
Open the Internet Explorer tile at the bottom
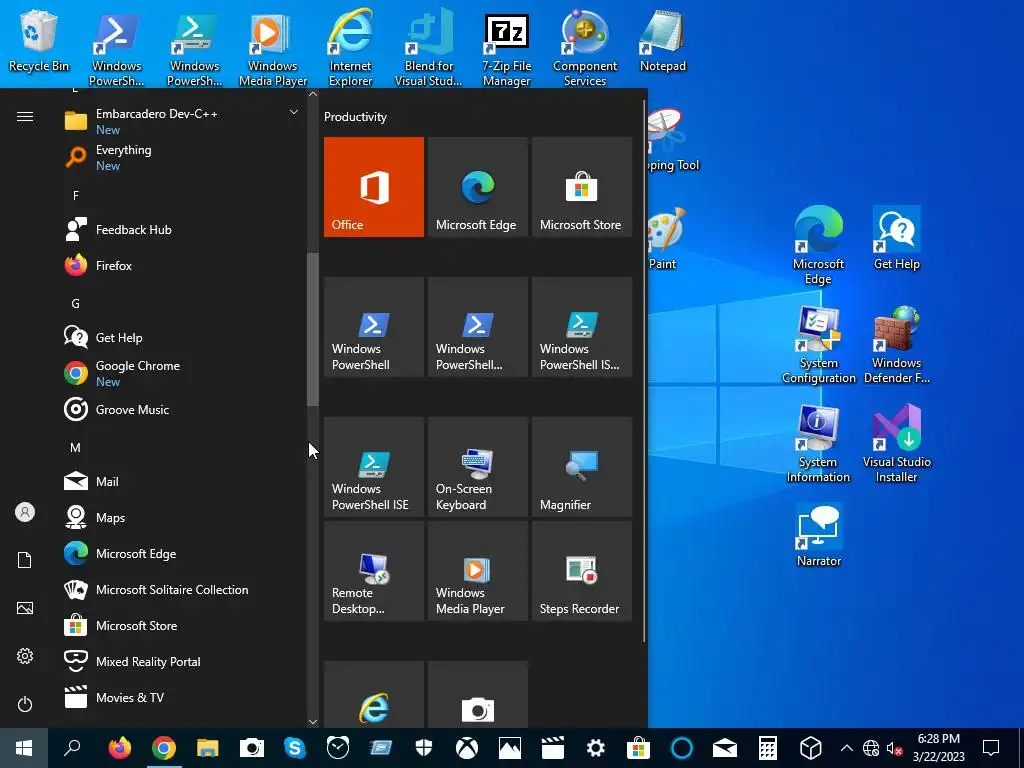(374, 695)
